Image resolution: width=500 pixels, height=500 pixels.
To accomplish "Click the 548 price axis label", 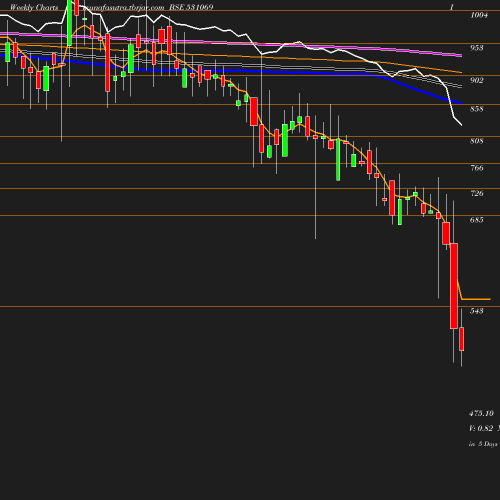I will (477, 311).
